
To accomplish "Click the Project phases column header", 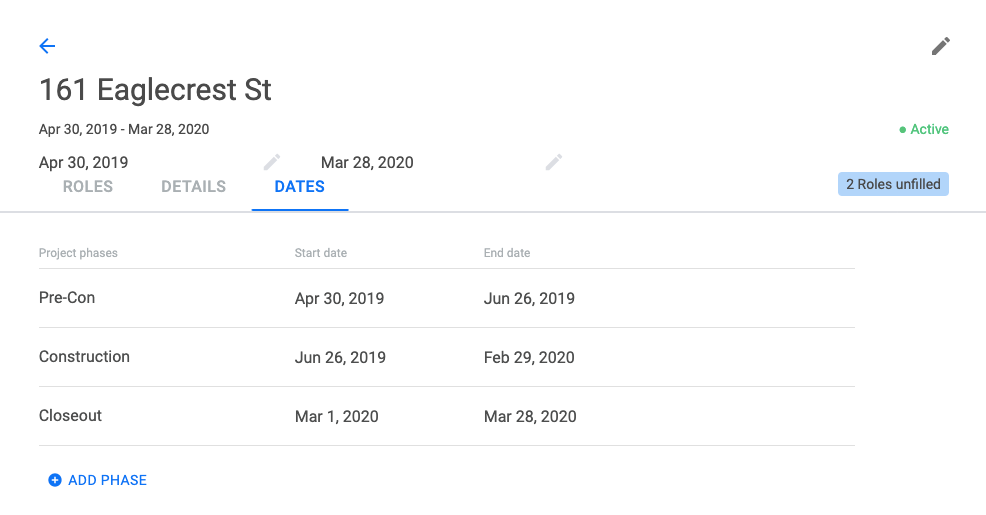I will click(x=78, y=253).
